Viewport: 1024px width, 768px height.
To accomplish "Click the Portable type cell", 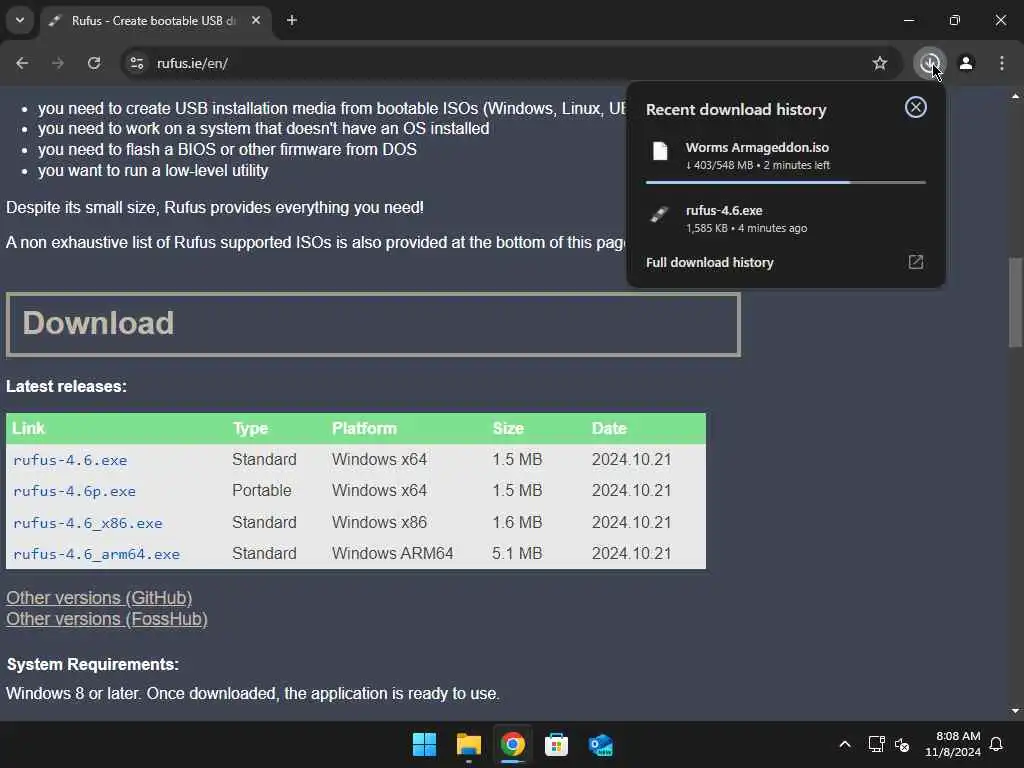I will click(x=262, y=490).
